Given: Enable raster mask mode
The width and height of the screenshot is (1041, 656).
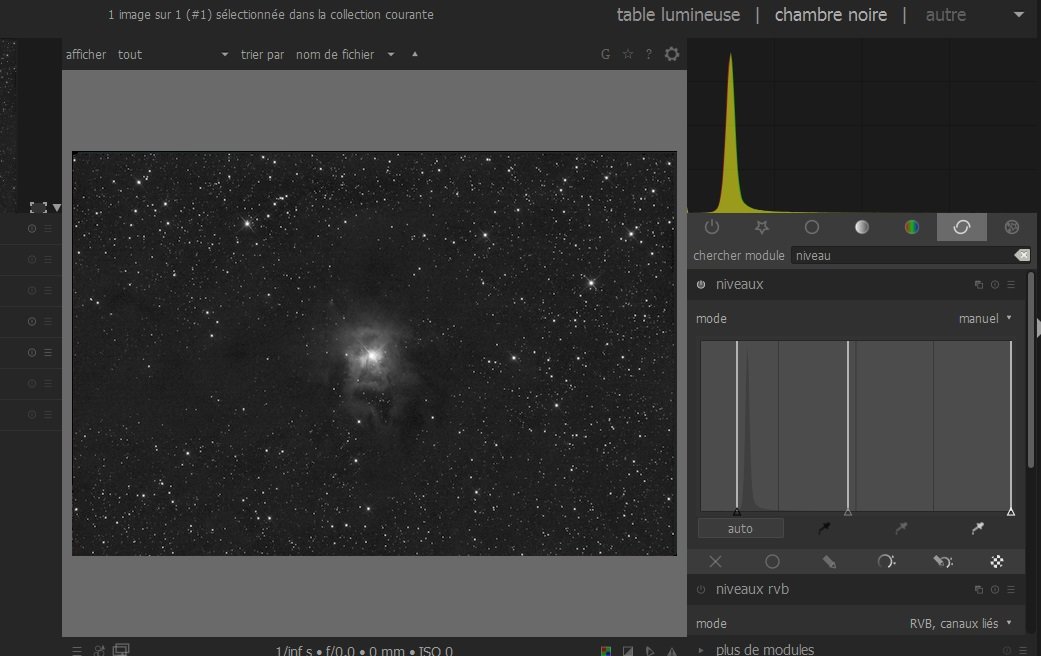Looking at the screenshot, I should click(x=997, y=562).
